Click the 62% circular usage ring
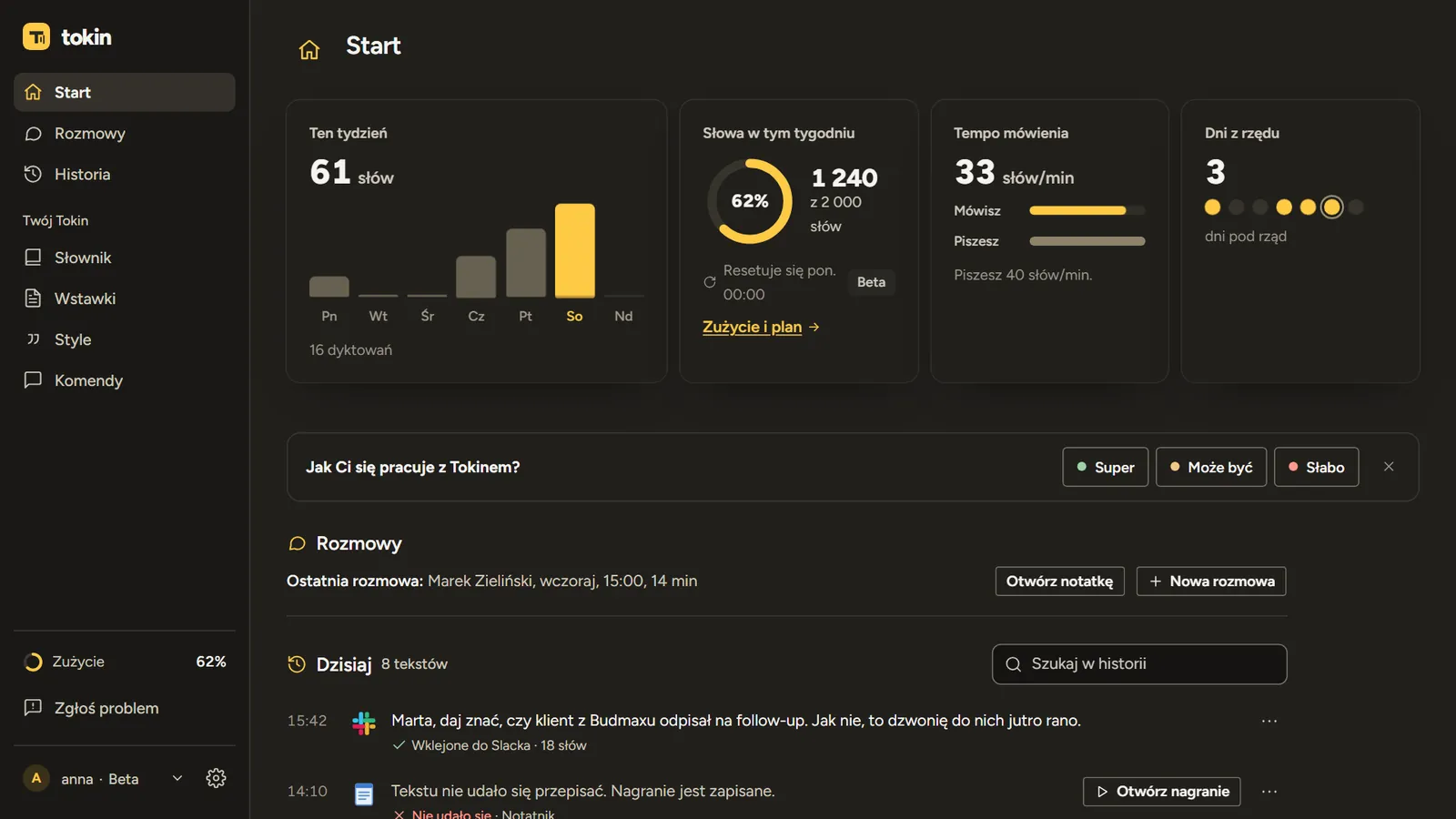This screenshot has width=1456, height=819. pos(750,201)
